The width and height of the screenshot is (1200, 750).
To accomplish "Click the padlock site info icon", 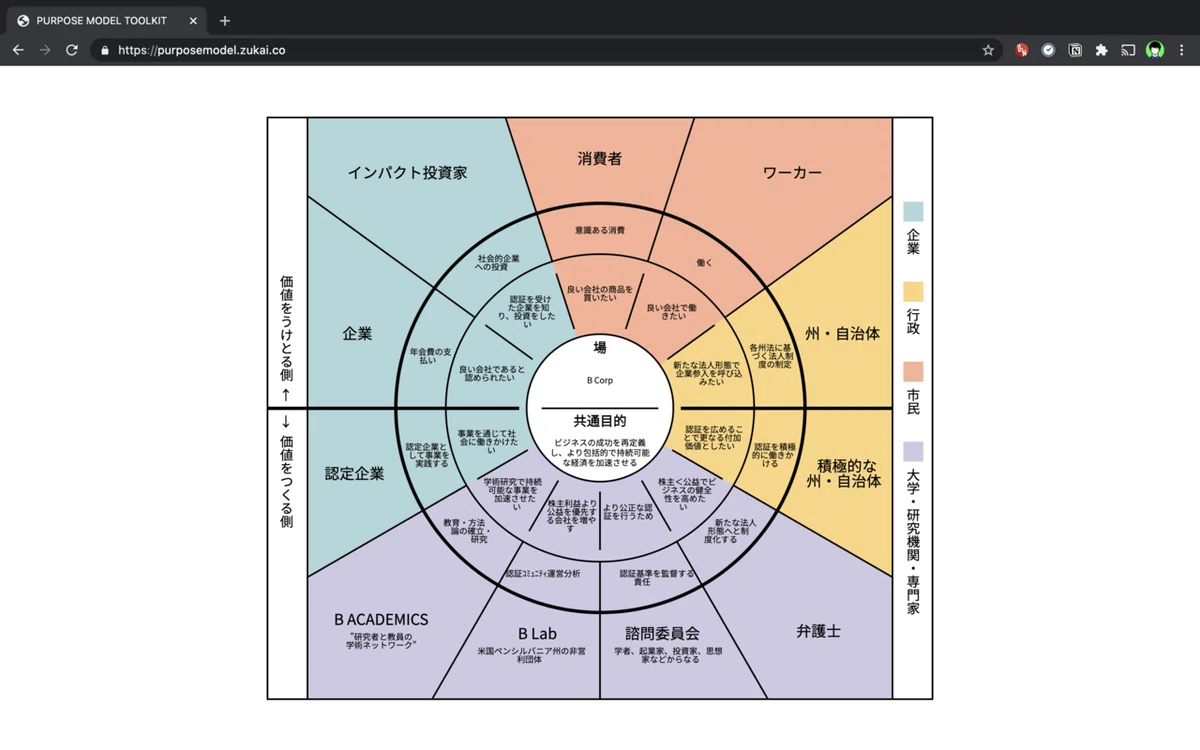I will pyautogui.click(x=105, y=50).
